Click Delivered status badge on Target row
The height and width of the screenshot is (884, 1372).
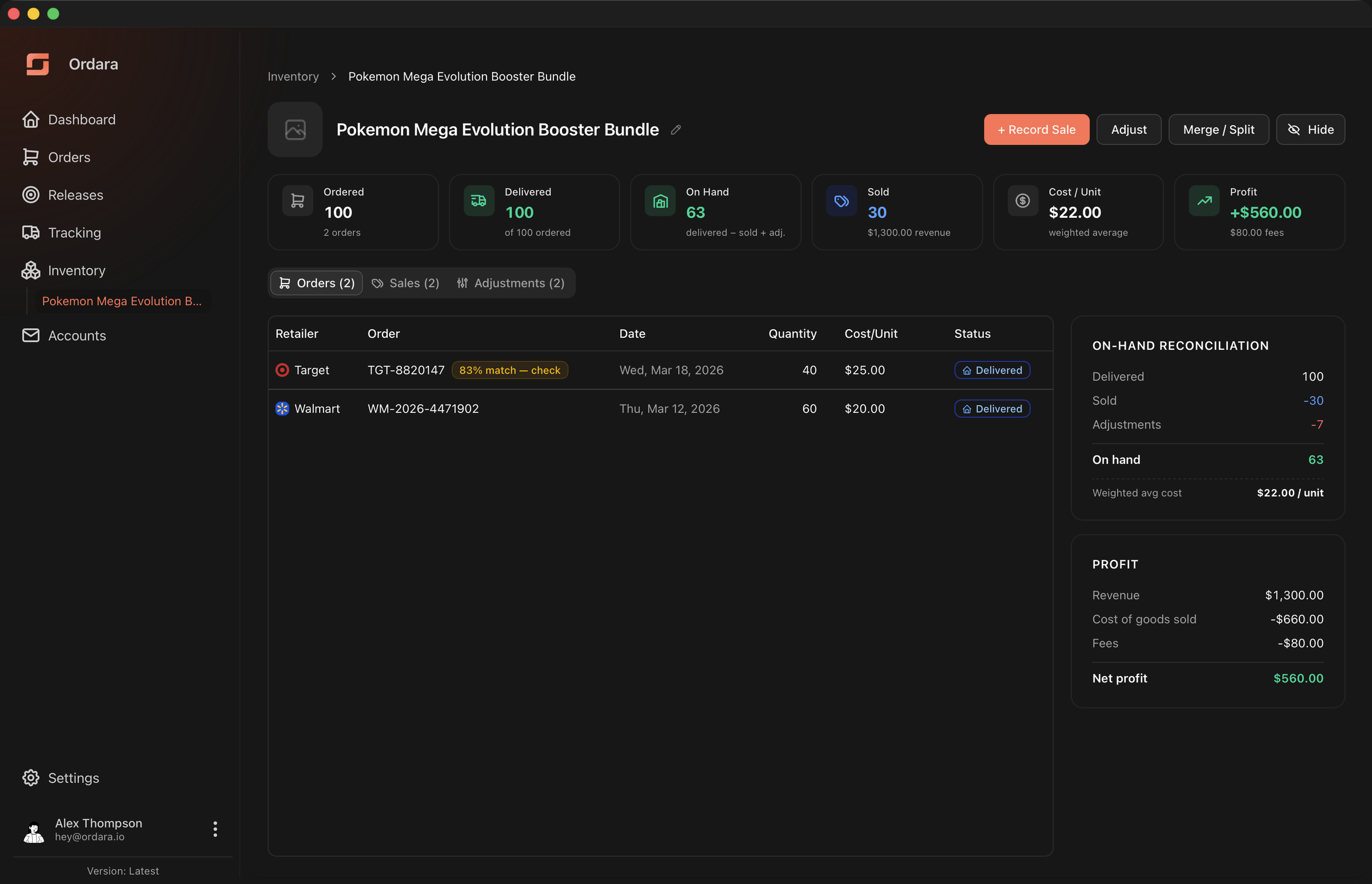992,370
